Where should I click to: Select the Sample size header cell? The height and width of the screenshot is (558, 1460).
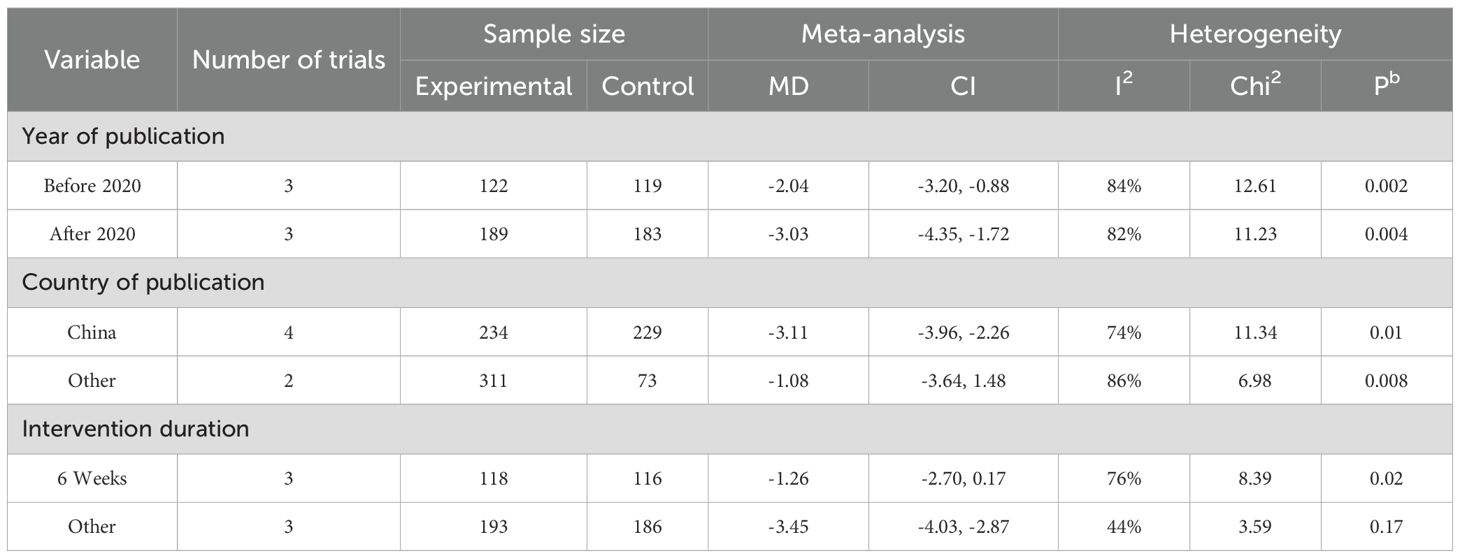tap(554, 34)
